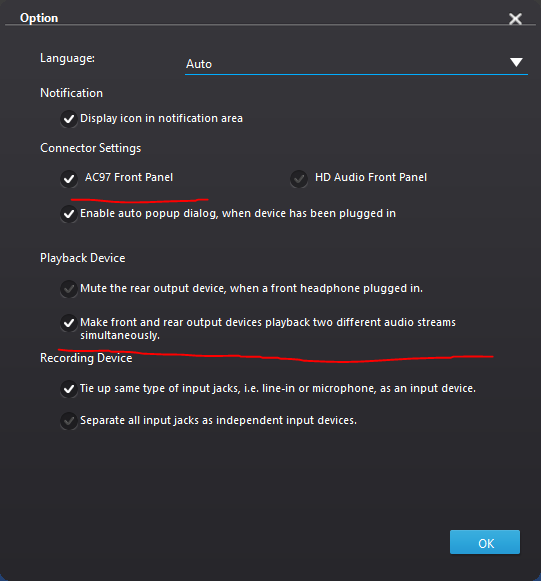Toggle front and rear different audio streams checkbox
Image resolution: width=541 pixels, height=581 pixels.
coord(69,323)
